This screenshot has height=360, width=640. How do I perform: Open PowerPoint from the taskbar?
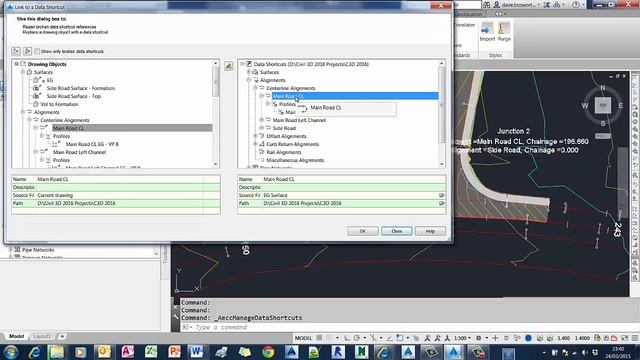(x=174, y=352)
